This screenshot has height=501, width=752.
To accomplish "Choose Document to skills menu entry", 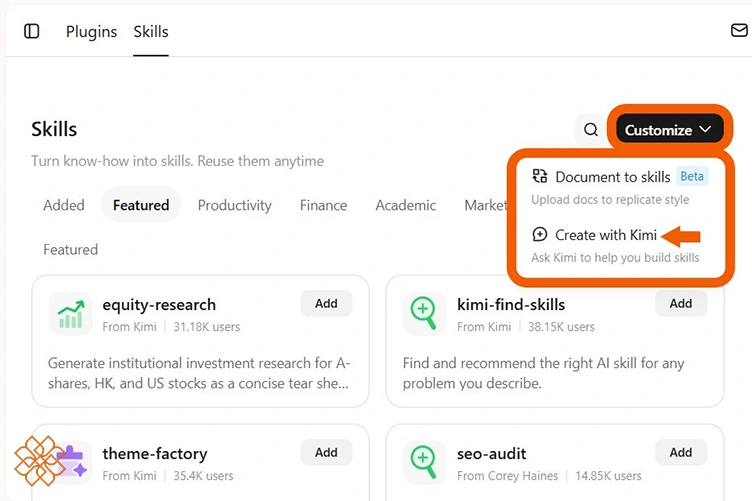I will [x=620, y=188].
